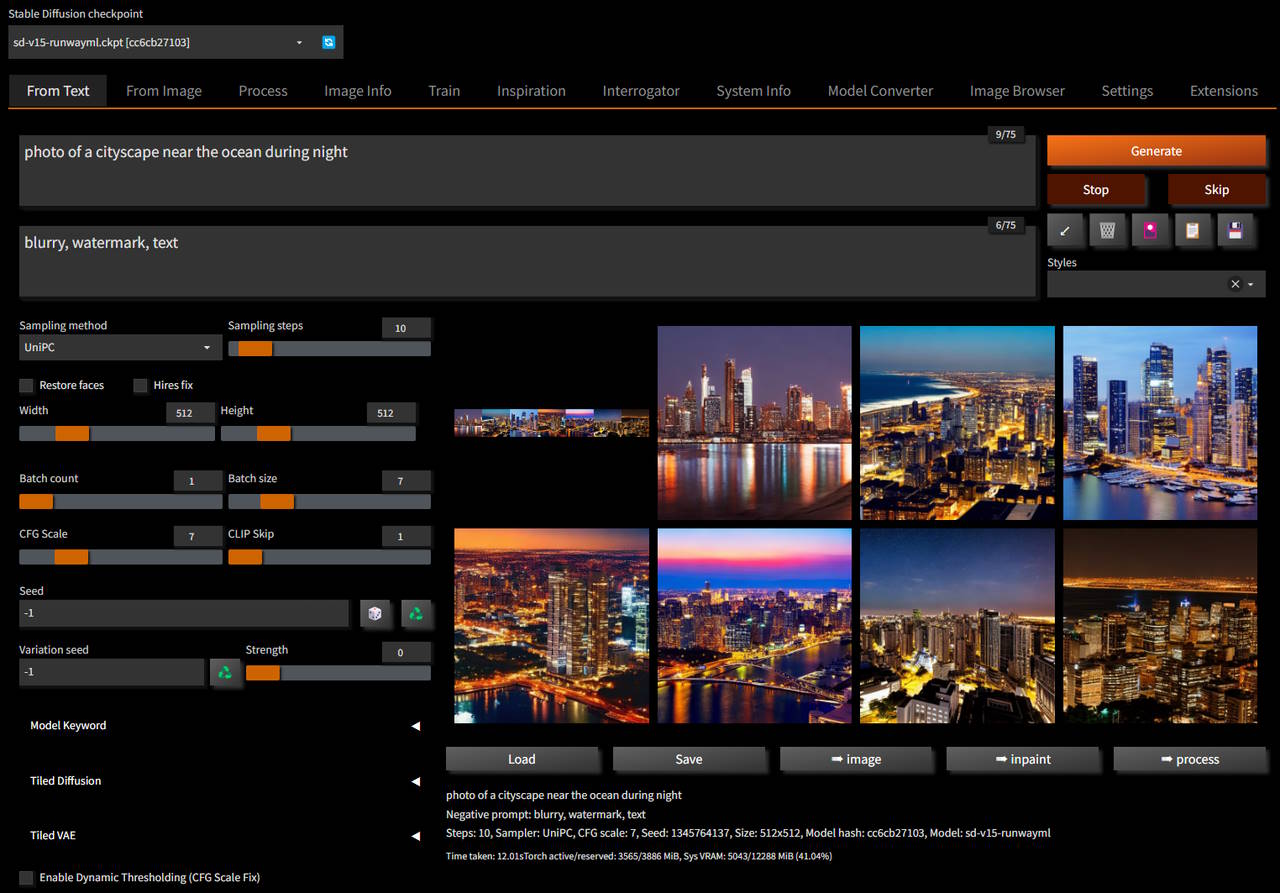Open the Settings tab
The image size is (1280, 893).
pos(1127,90)
